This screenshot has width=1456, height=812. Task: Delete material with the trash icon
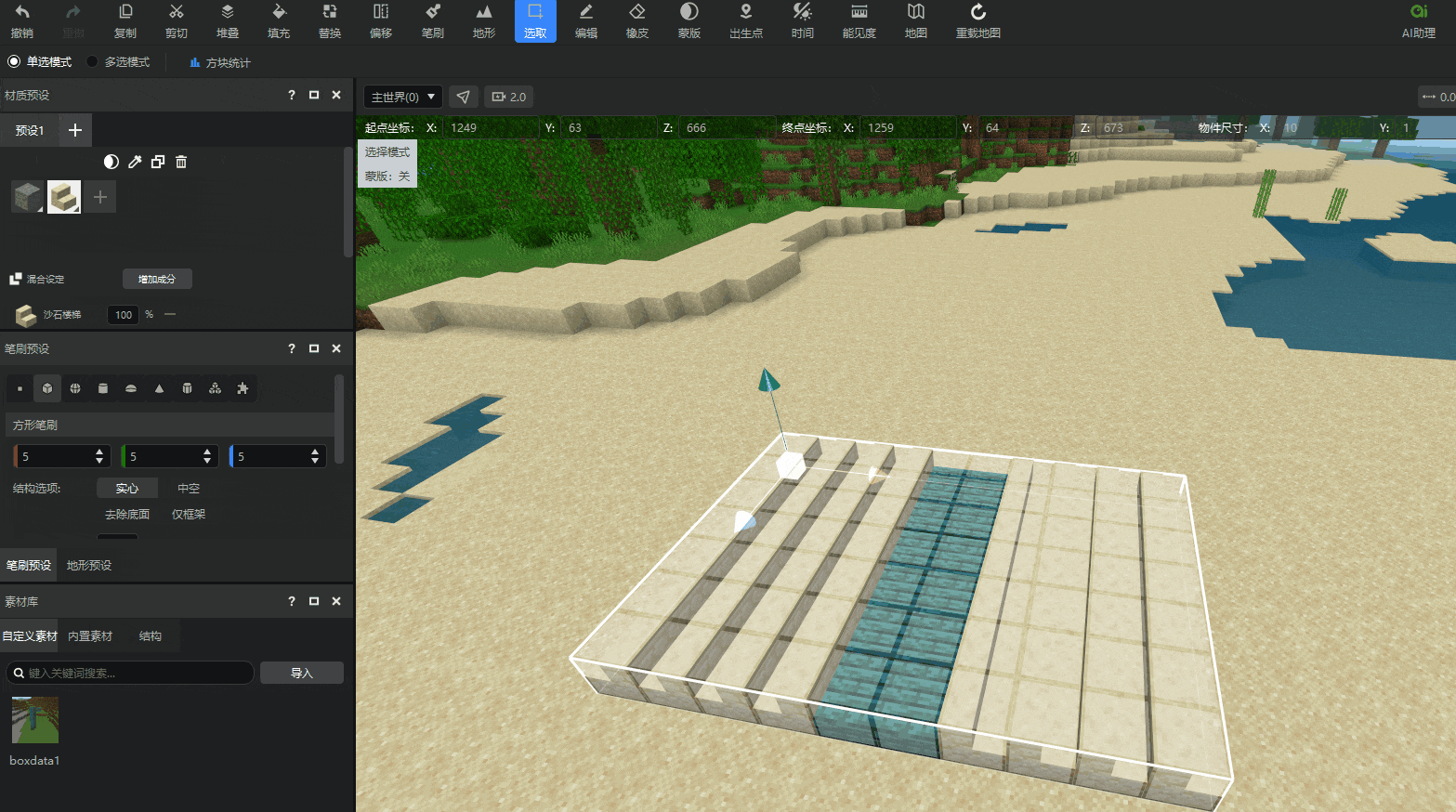(x=181, y=162)
